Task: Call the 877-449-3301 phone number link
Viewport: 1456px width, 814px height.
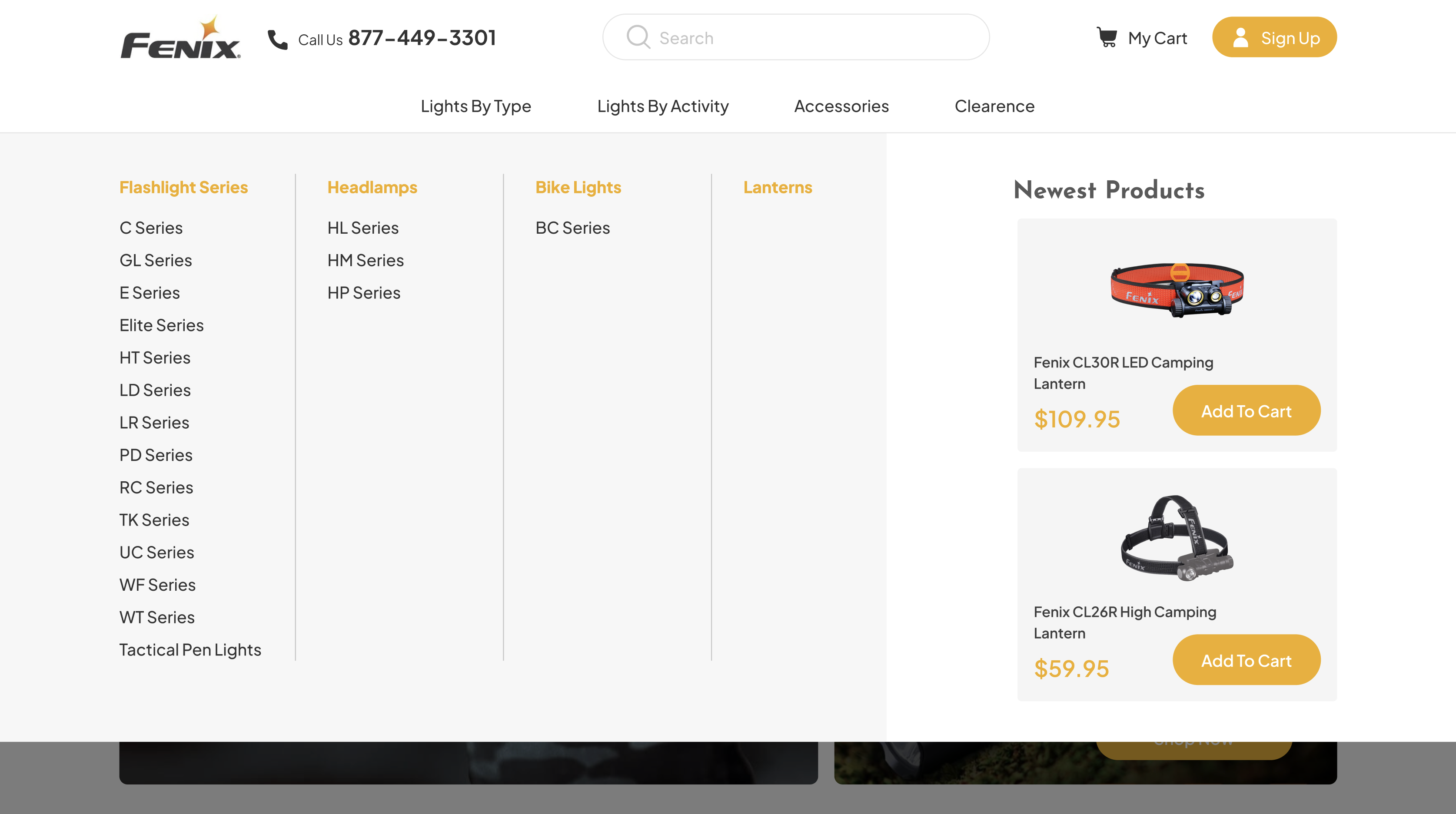Action: coord(422,38)
